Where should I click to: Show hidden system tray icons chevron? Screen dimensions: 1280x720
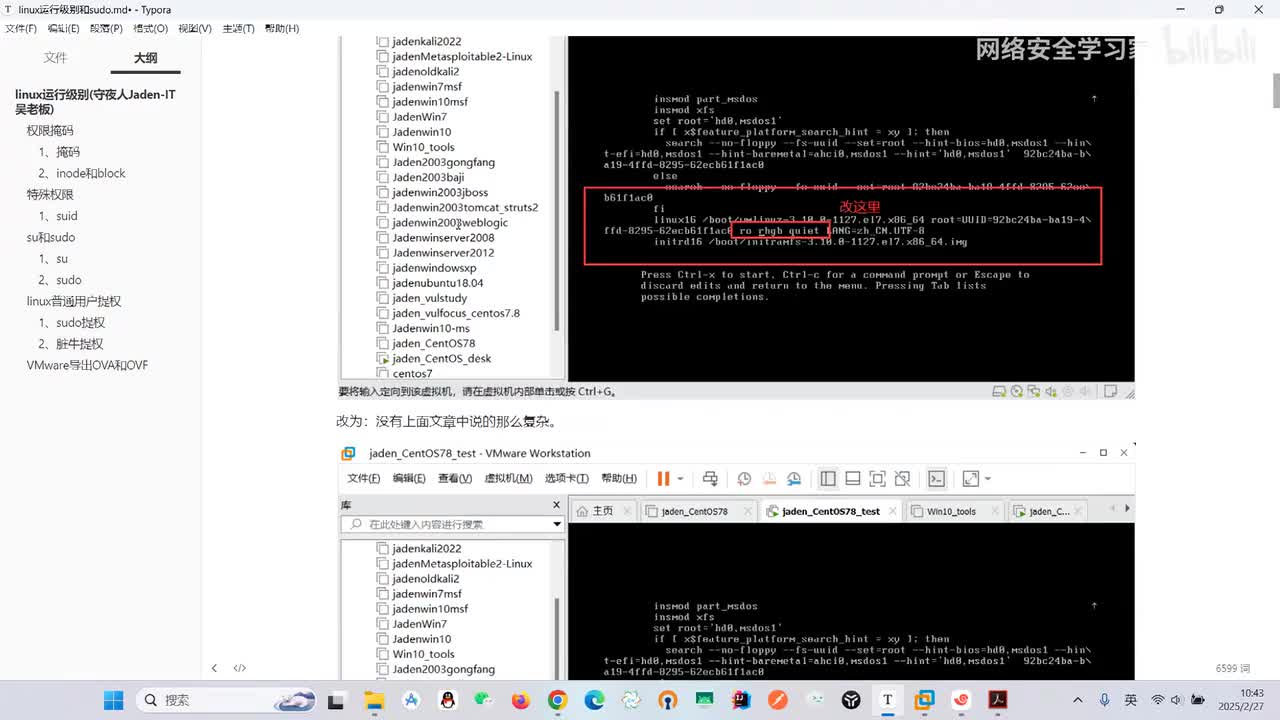tap(1077, 700)
